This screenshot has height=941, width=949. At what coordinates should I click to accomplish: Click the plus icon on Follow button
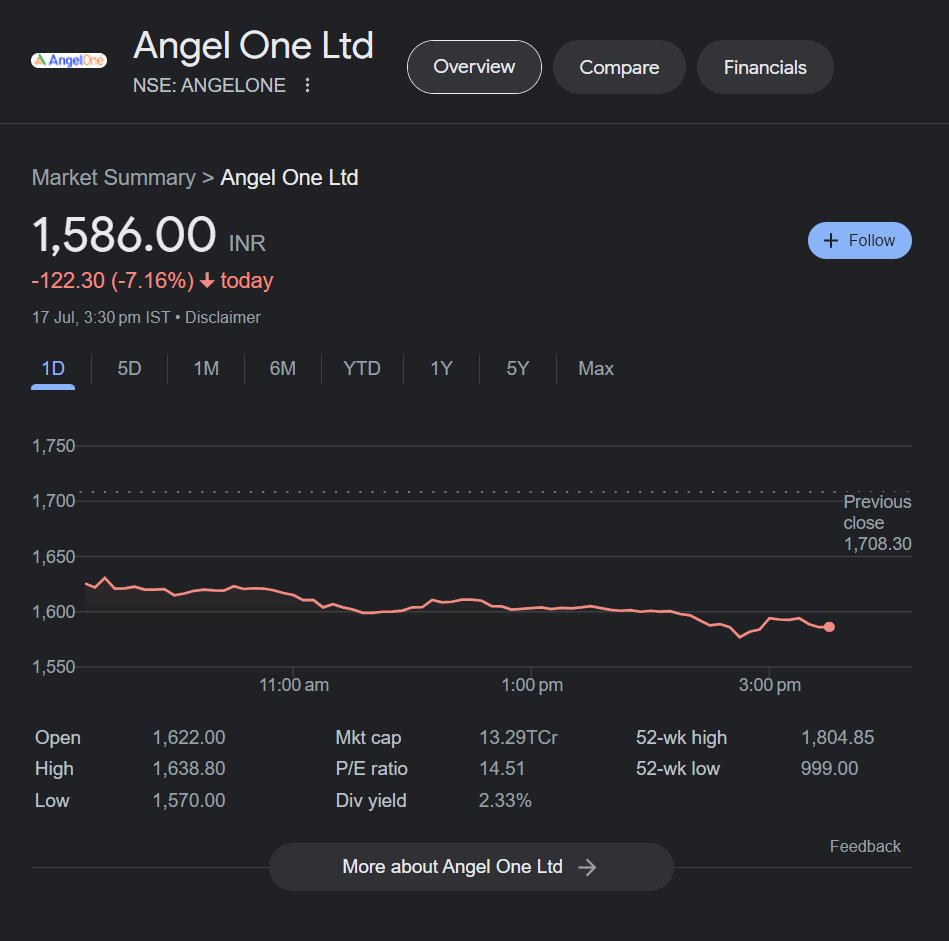830,240
